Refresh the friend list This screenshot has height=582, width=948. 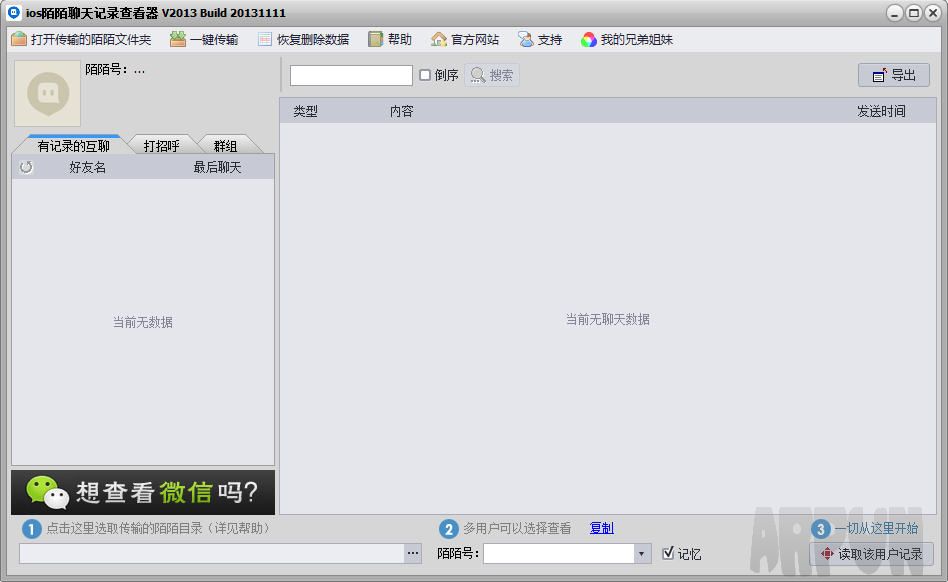(26, 167)
